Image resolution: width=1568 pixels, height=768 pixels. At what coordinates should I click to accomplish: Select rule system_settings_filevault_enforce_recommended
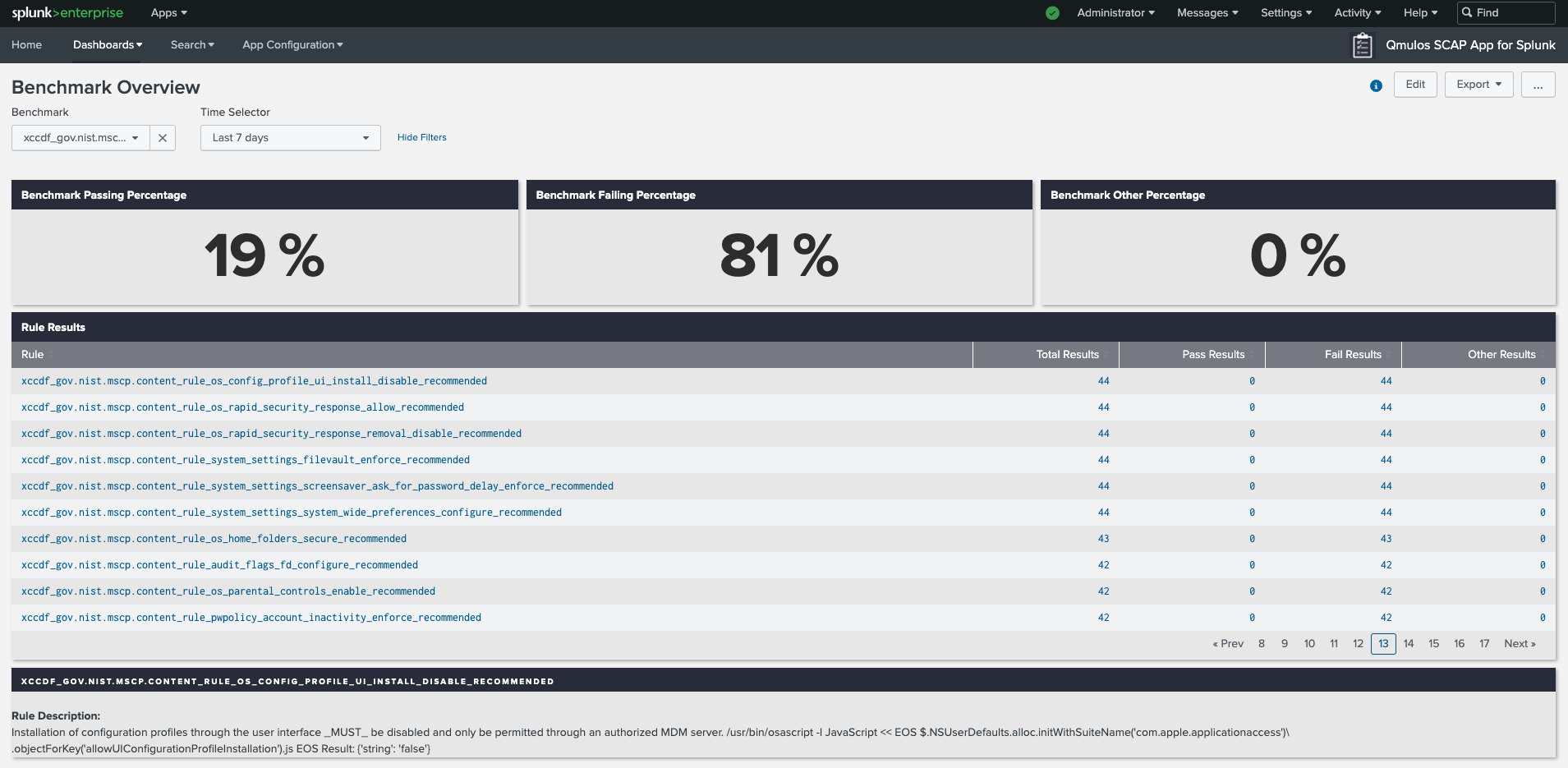pos(246,460)
